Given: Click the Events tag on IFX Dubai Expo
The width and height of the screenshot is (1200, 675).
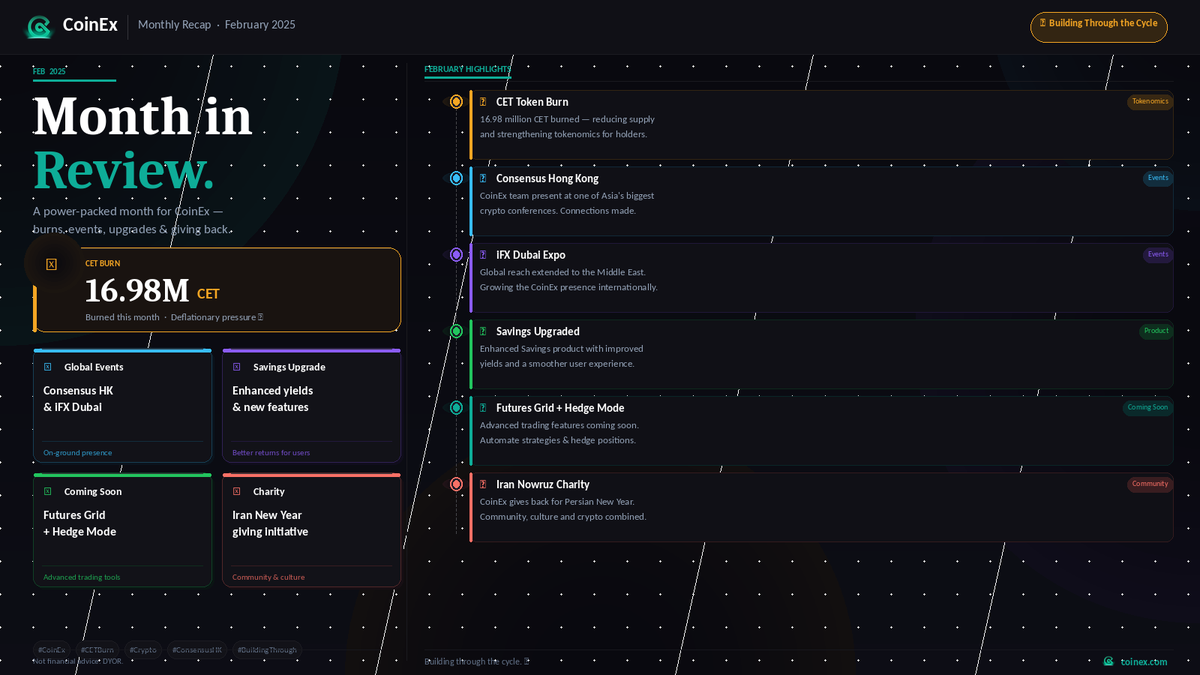Looking at the screenshot, I should 1158,255.
